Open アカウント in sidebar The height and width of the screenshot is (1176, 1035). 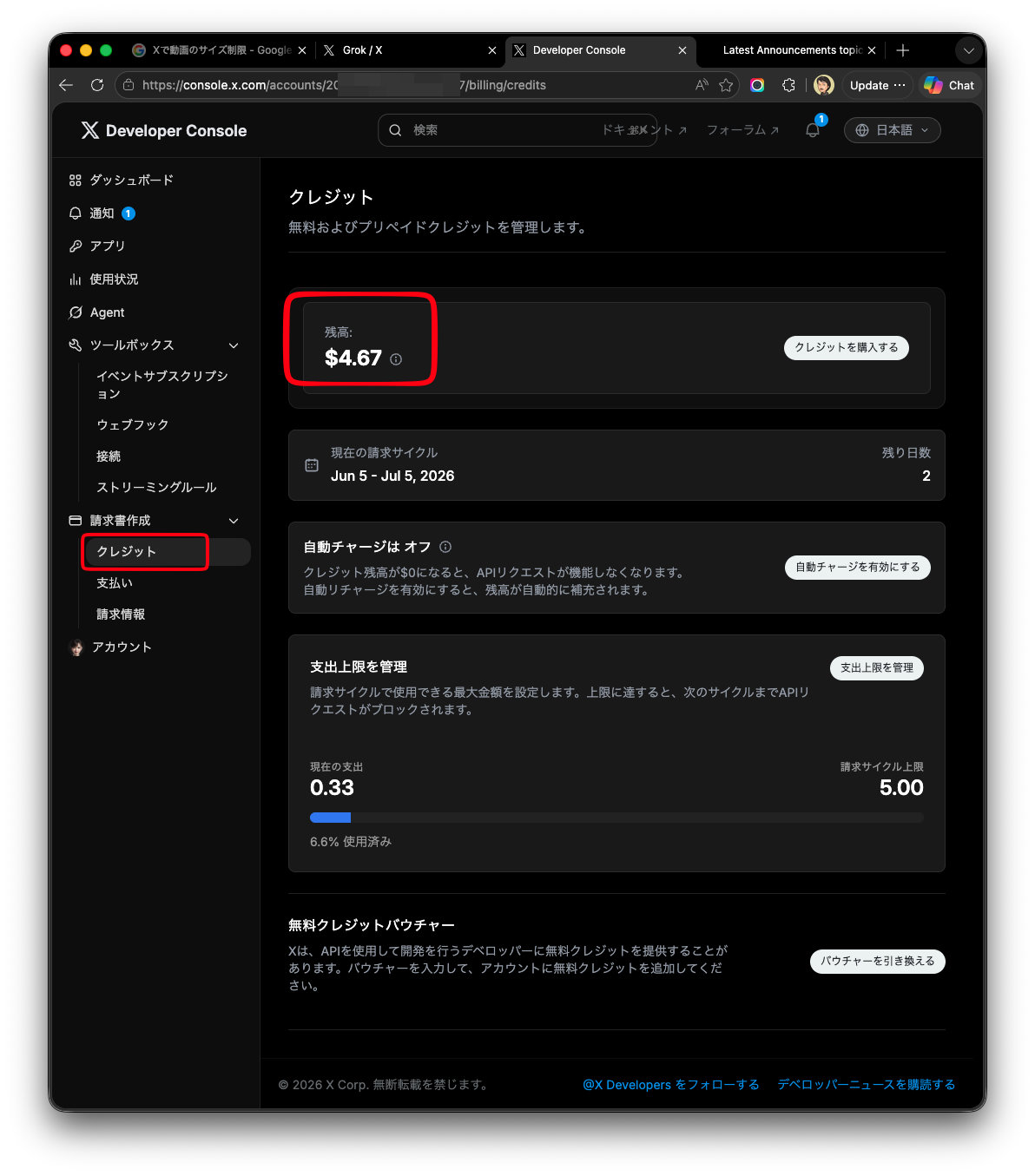click(110, 647)
